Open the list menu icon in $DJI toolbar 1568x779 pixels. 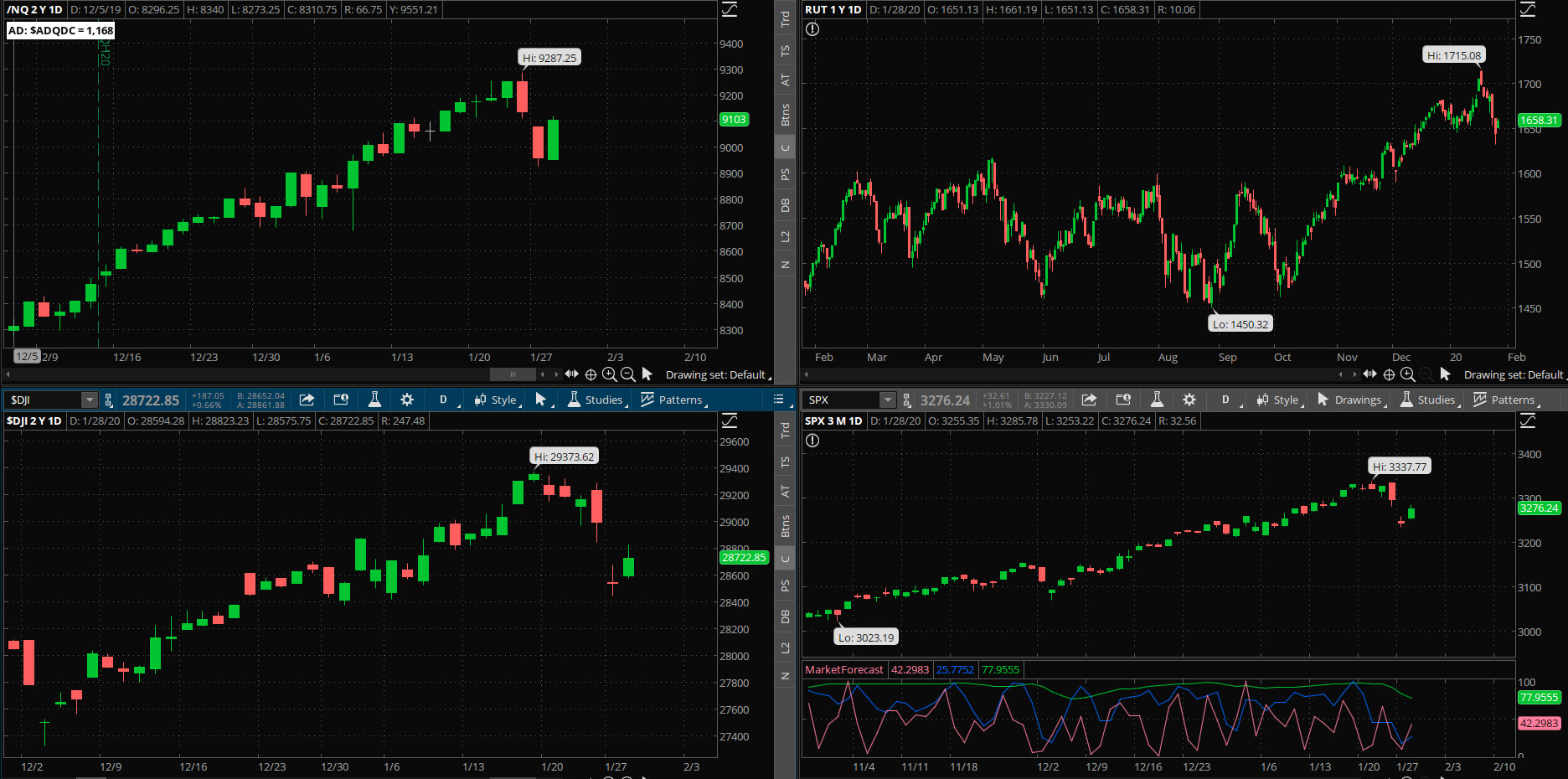[x=779, y=400]
